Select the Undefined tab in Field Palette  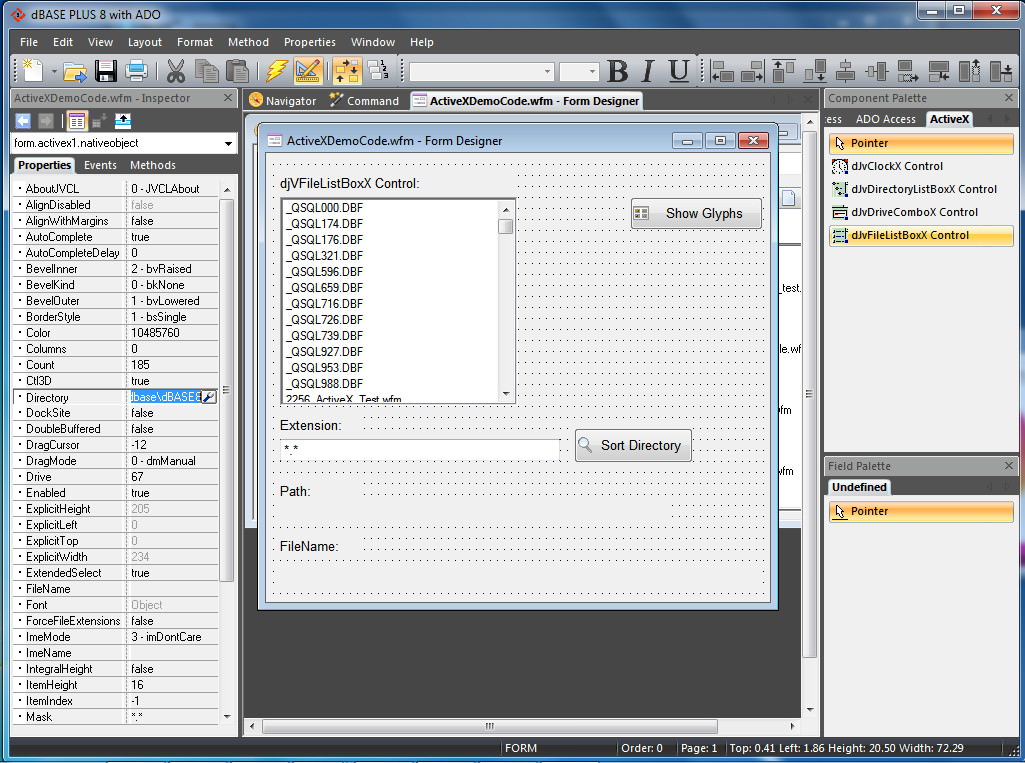pyautogui.click(x=859, y=487)
